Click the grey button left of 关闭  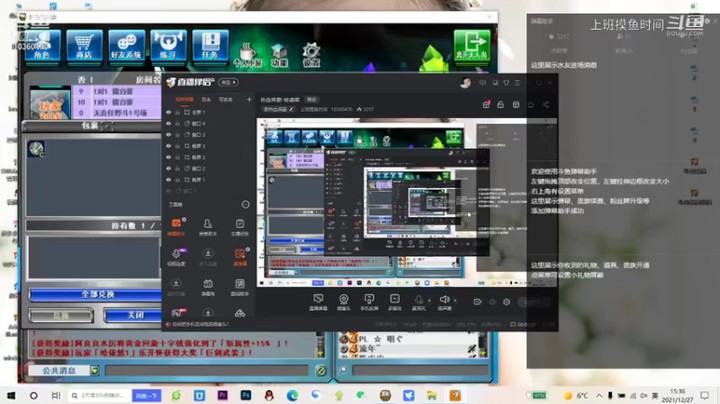pyautogui.click(x=61, y=315)
